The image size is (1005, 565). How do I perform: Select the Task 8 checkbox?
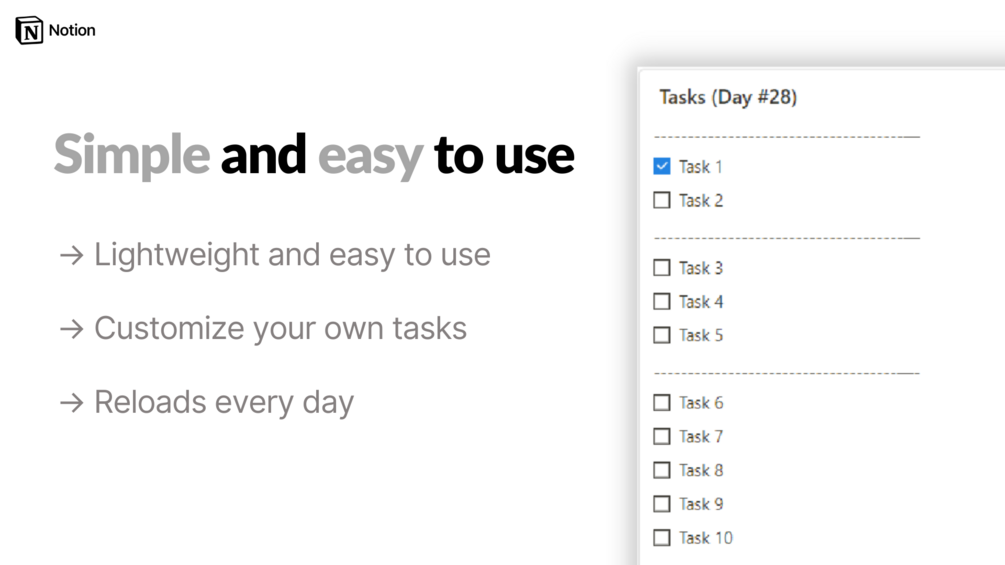662,470
